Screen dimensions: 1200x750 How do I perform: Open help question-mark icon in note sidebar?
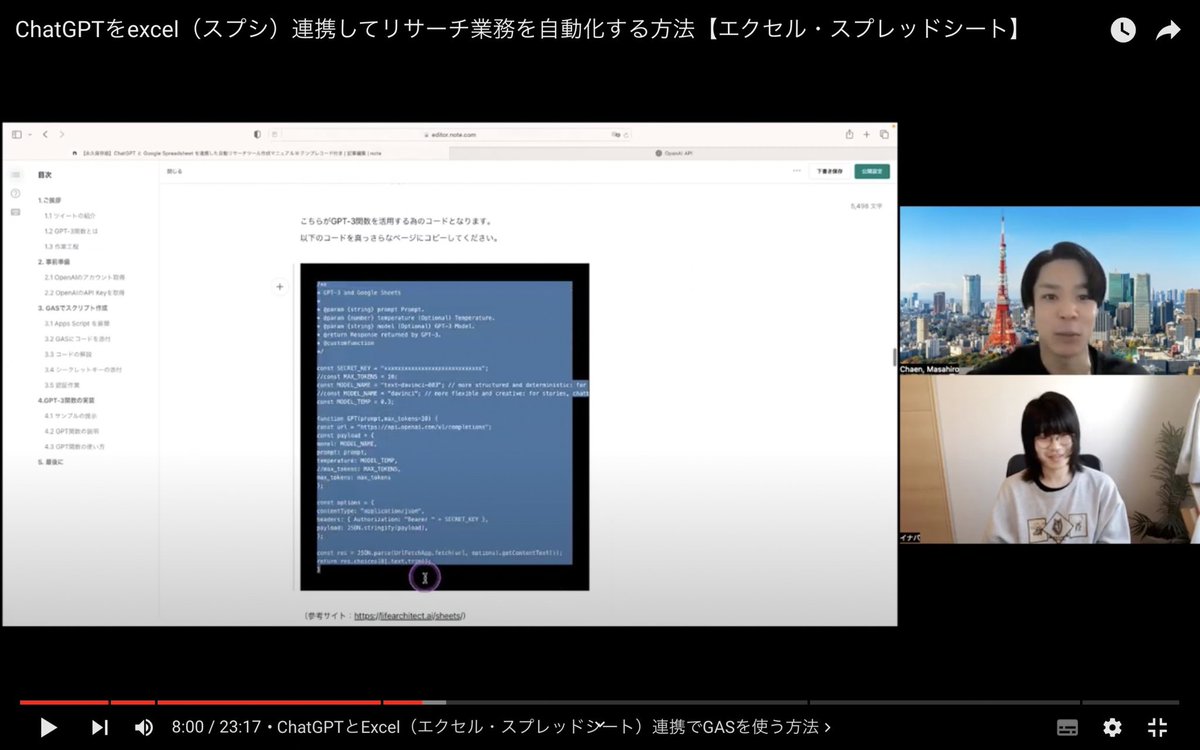15,193
